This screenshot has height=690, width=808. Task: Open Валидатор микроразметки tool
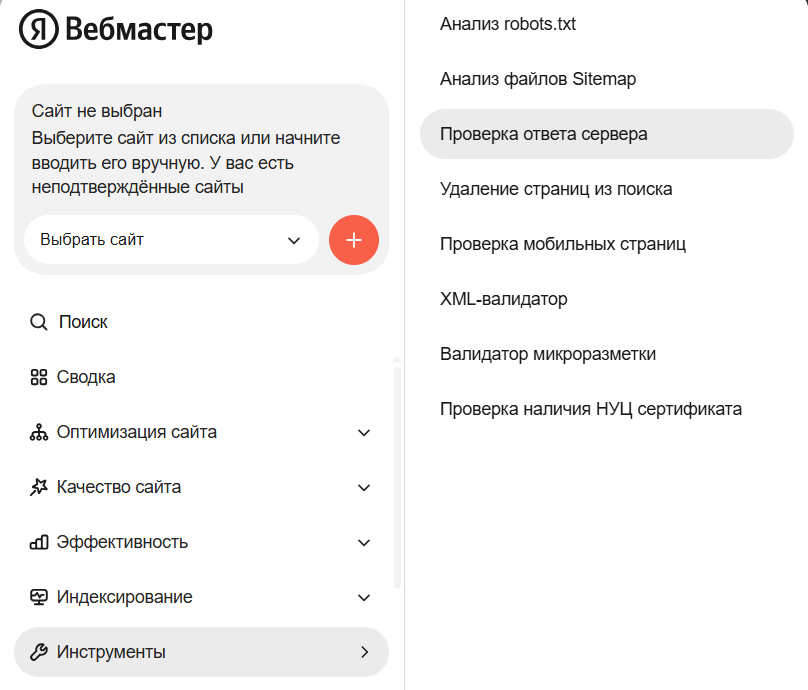[x=548, y=354]
